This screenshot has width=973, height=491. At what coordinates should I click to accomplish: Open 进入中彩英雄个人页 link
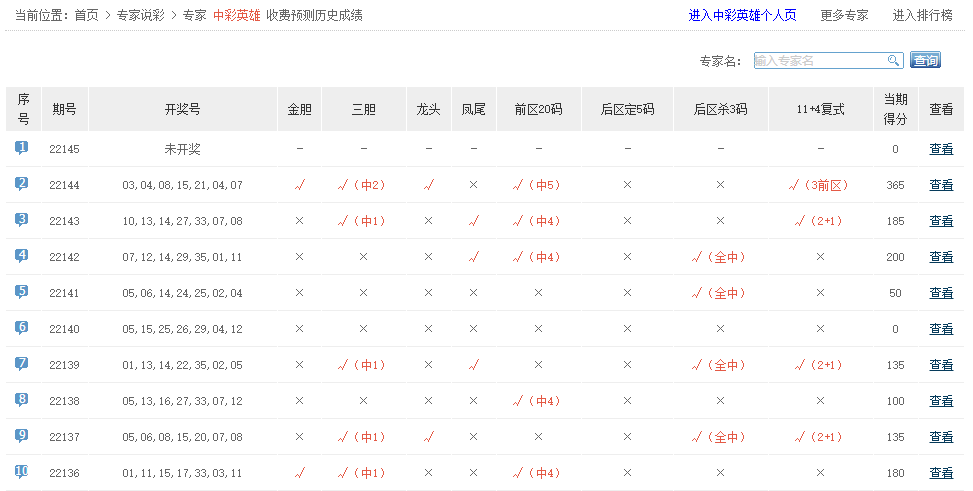(x=742, y=16)
